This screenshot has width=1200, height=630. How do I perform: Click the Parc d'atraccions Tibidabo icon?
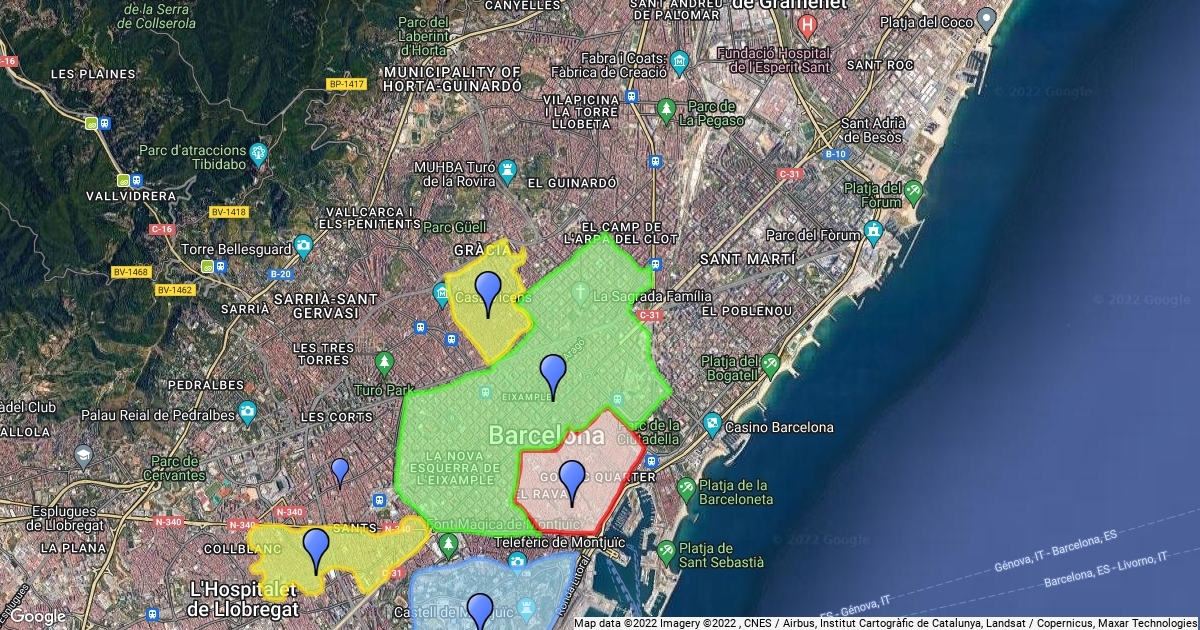(x=259, y=153)
